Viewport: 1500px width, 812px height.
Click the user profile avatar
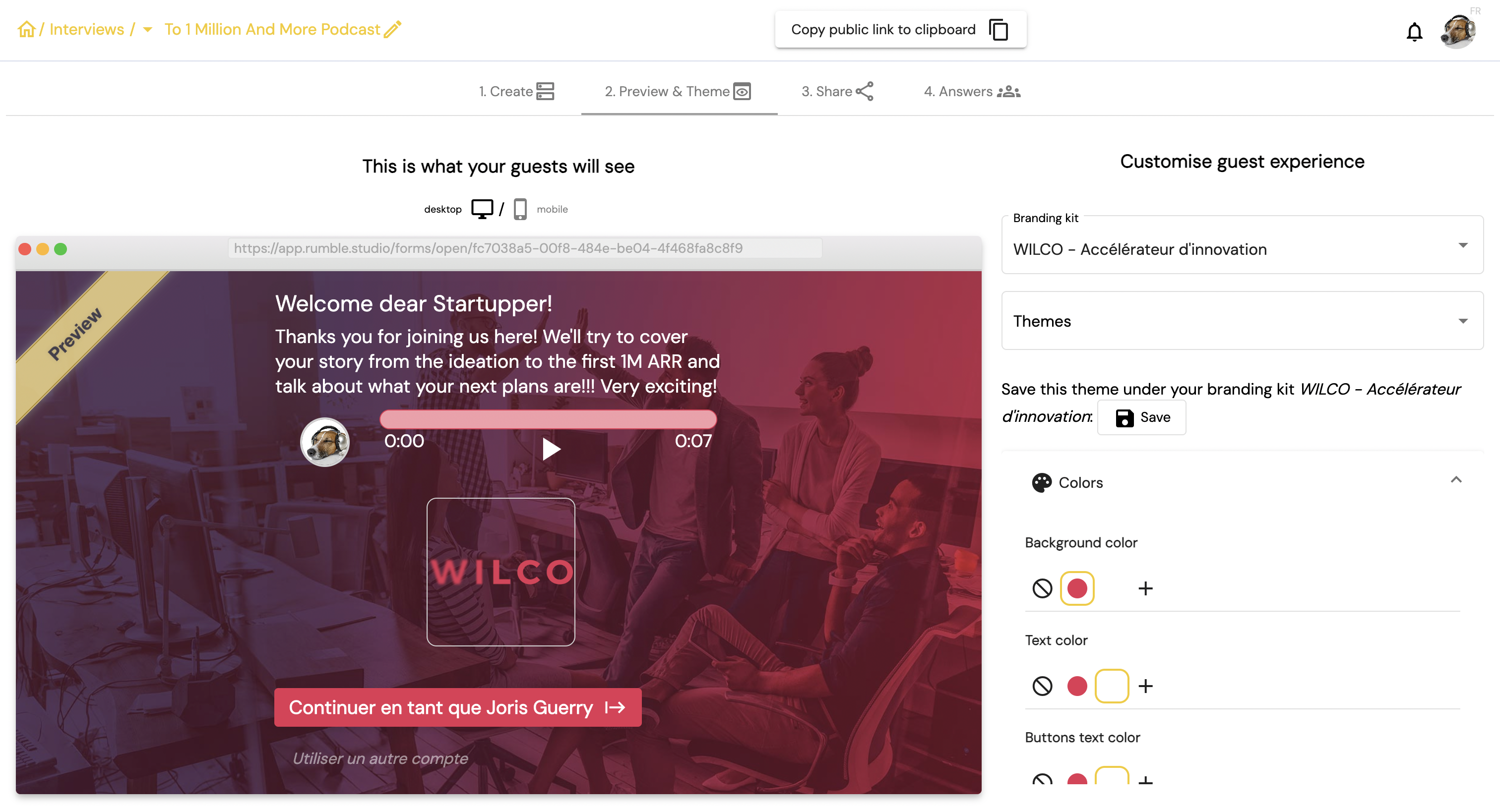point(1457,31)
